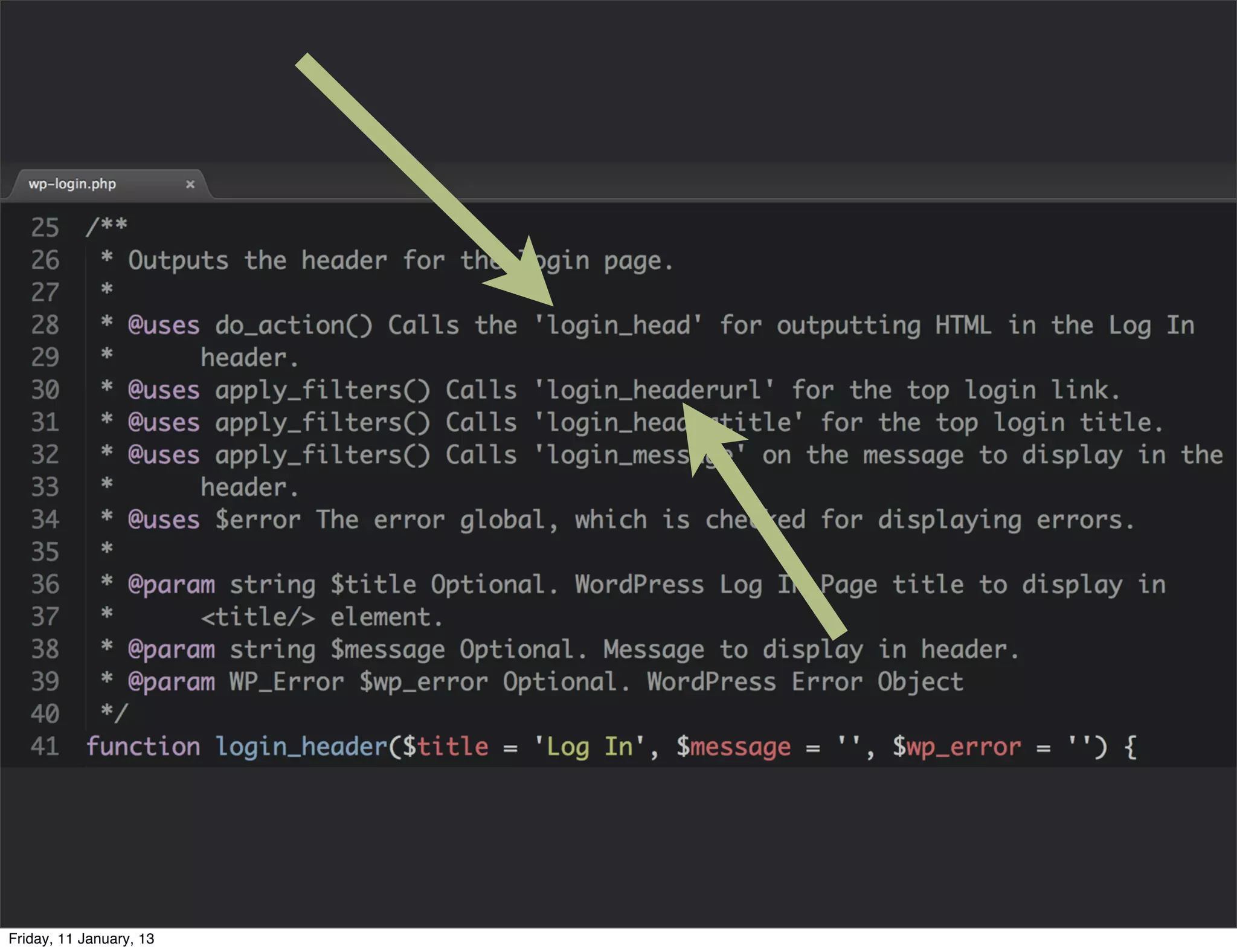
Task: Click the @param tag on line 38
Action: pyautogui.click(x=172, y=649)
